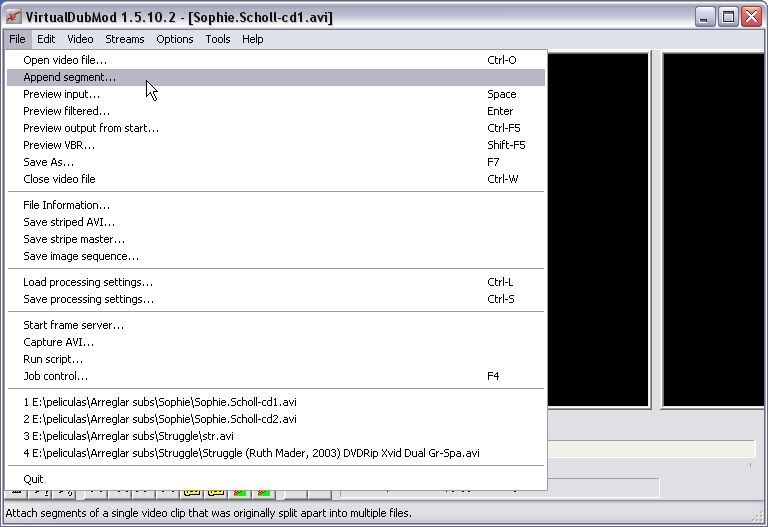Open the Tools menu

(218, 39)
